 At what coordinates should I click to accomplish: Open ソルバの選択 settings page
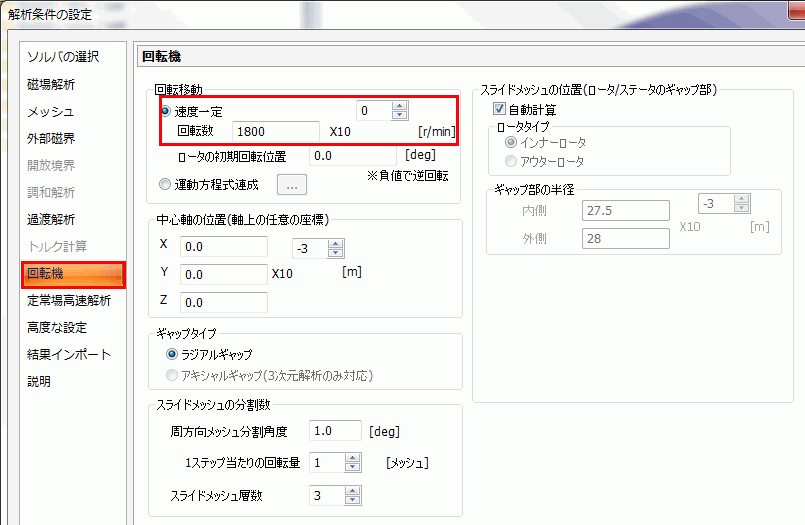tap(63, 57)
